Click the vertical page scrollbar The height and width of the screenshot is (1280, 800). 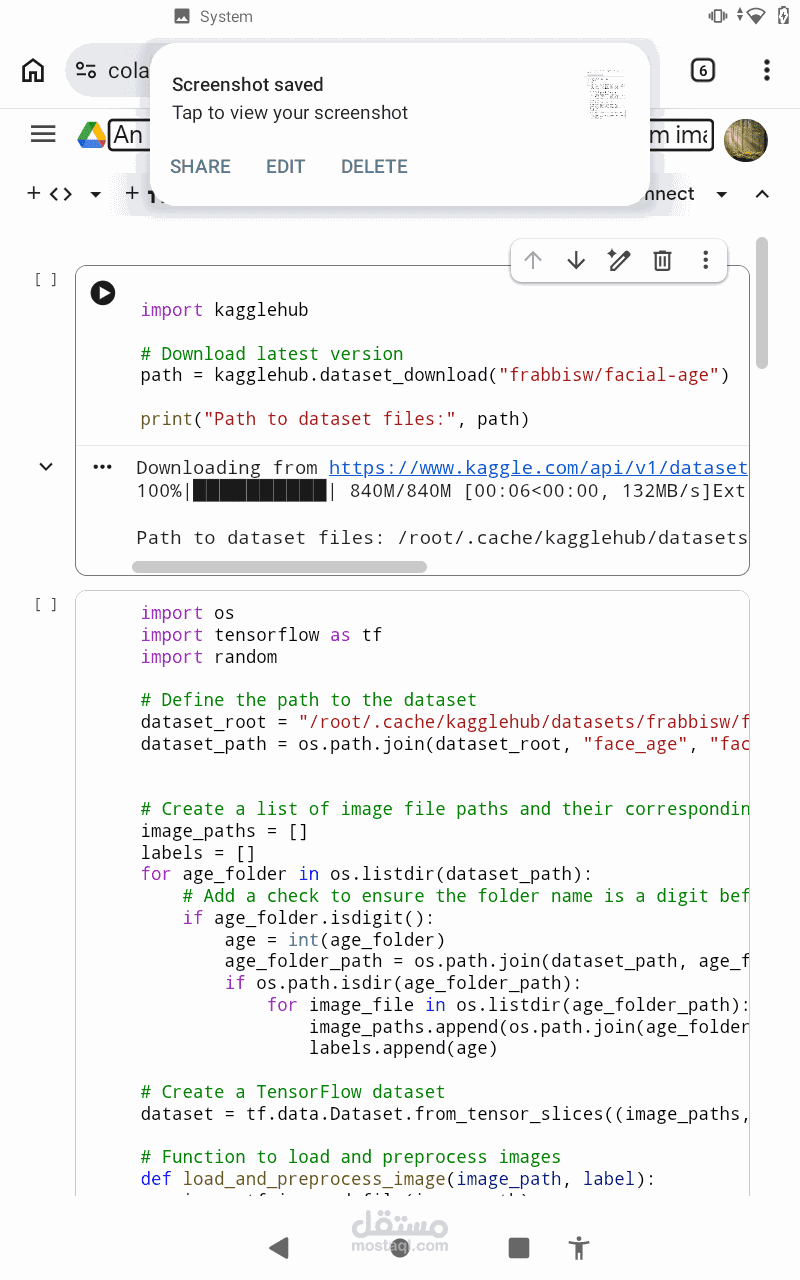(762, 303)
